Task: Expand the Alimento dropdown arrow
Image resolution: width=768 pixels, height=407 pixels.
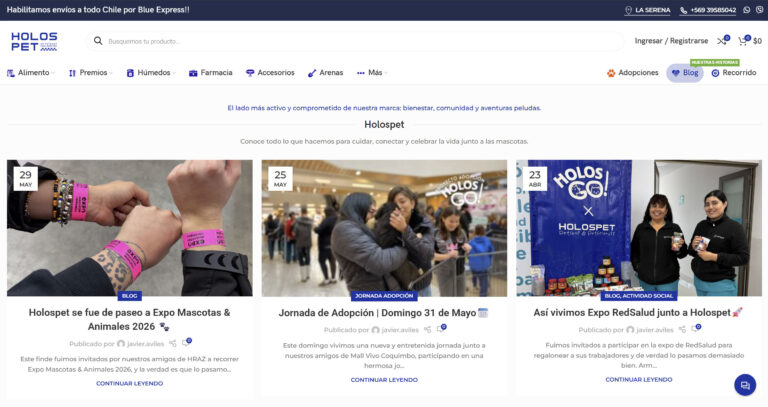Action: (x=53, y=73)
